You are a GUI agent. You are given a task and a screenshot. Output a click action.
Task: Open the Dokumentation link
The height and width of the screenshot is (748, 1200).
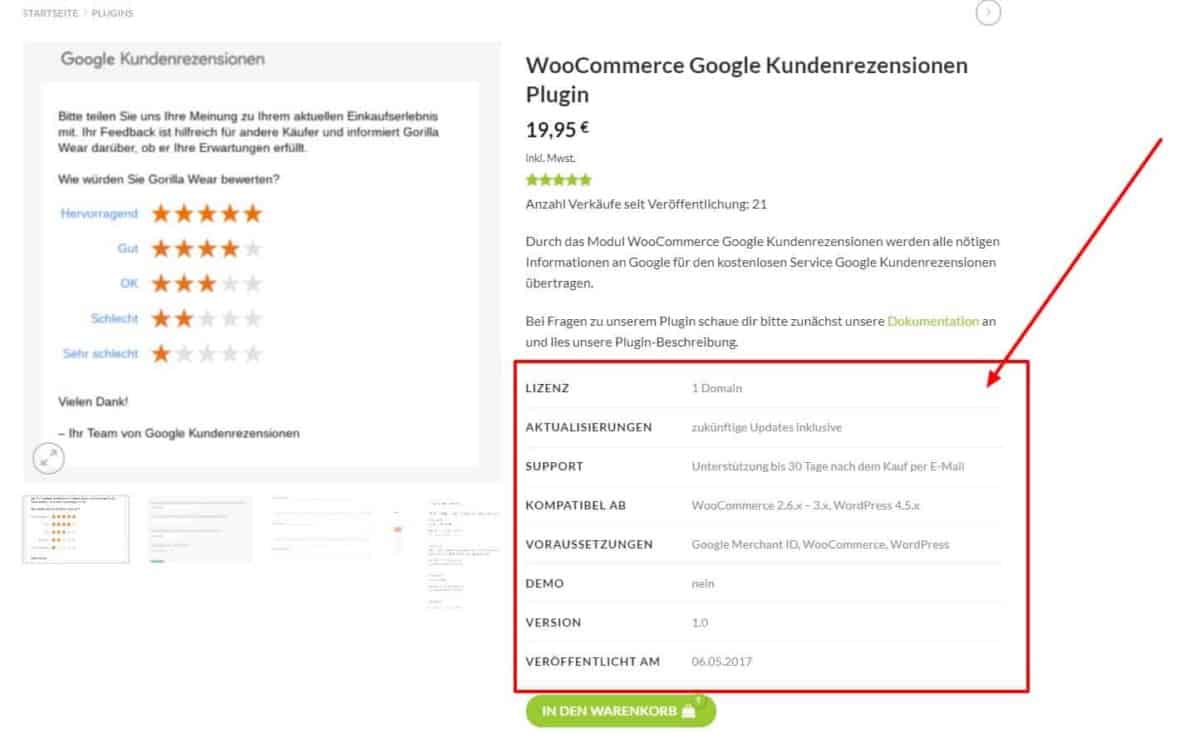pyautogui.click(x=933, y=321)
